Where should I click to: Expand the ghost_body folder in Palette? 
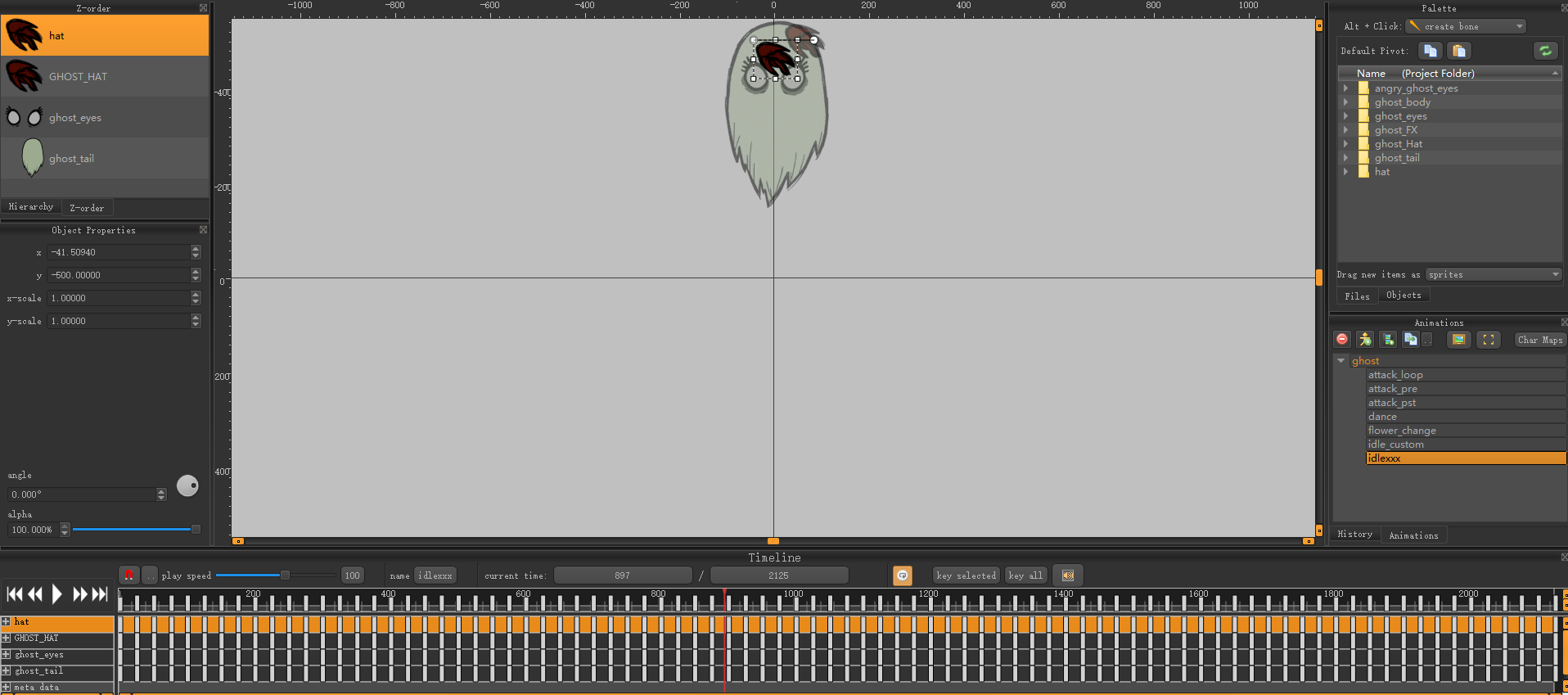(x=1345, y=102)
